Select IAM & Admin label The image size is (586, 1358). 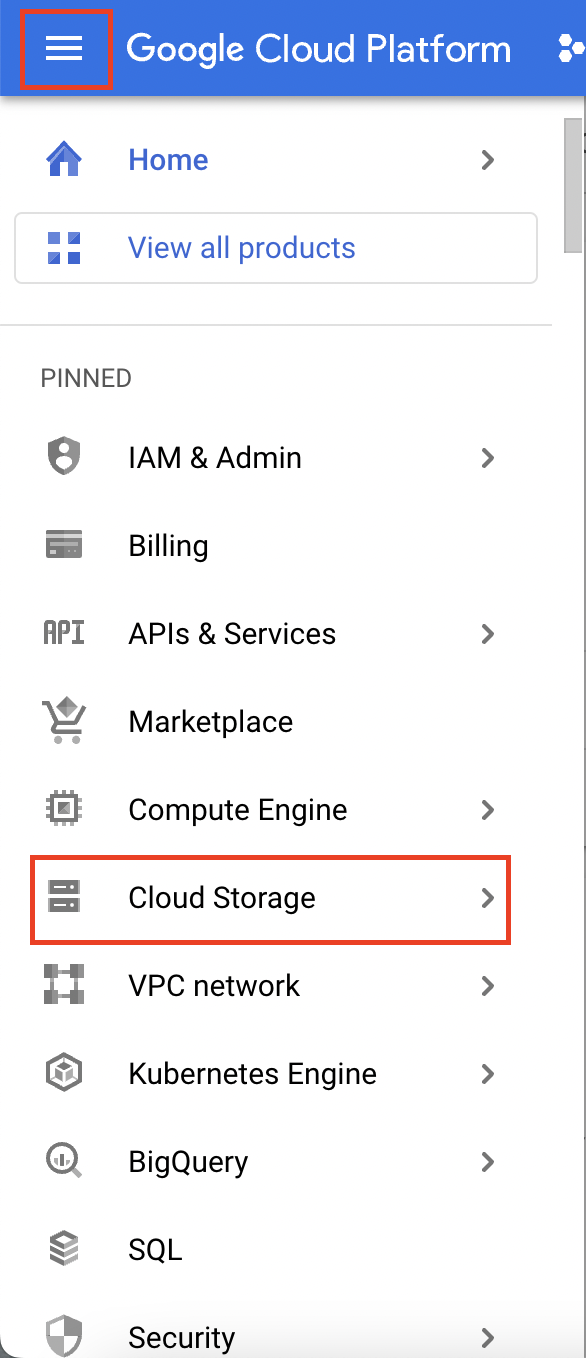point(215,458)
